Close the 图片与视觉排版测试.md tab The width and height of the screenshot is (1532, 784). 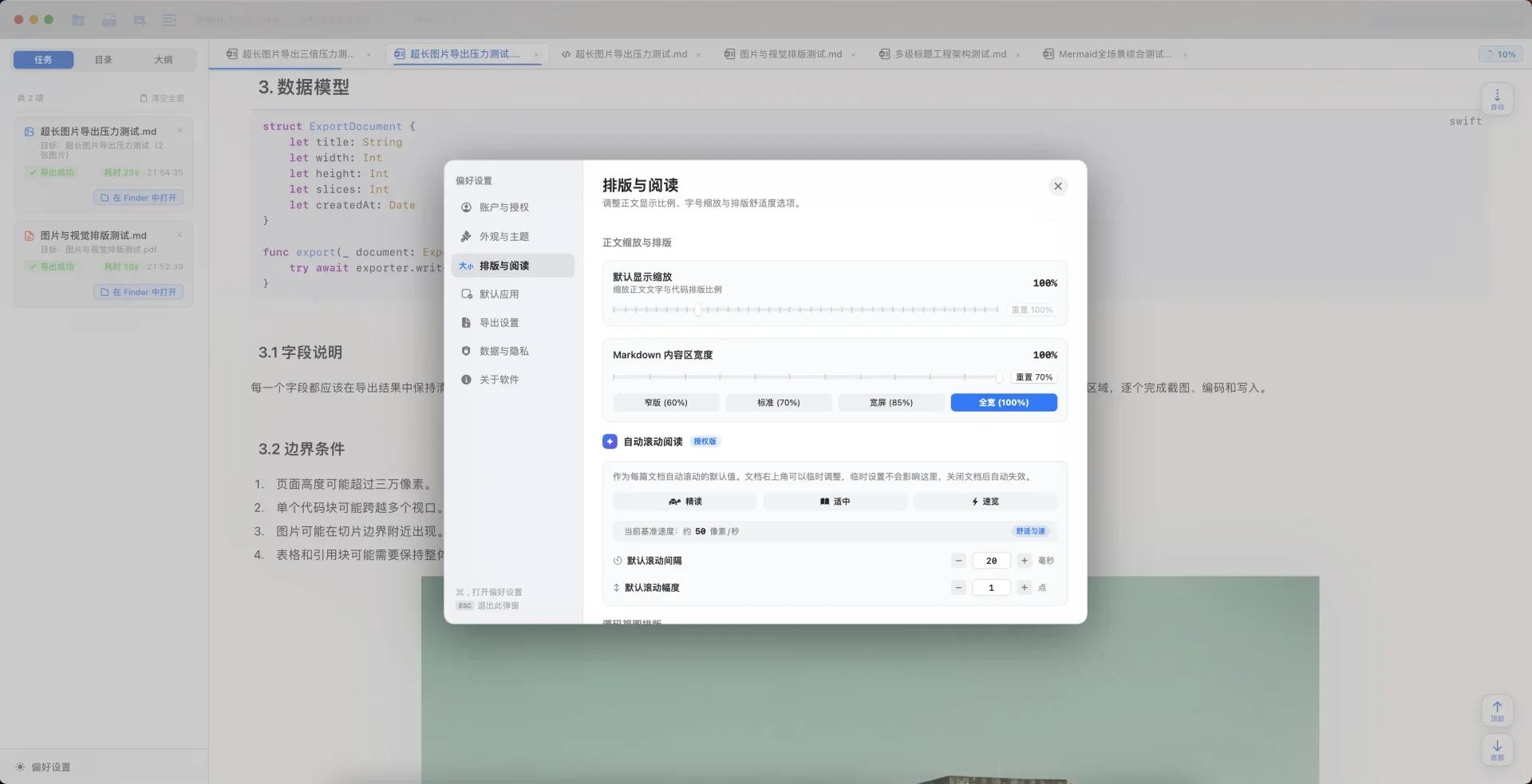pyautogui.click(x=853, y=54)
